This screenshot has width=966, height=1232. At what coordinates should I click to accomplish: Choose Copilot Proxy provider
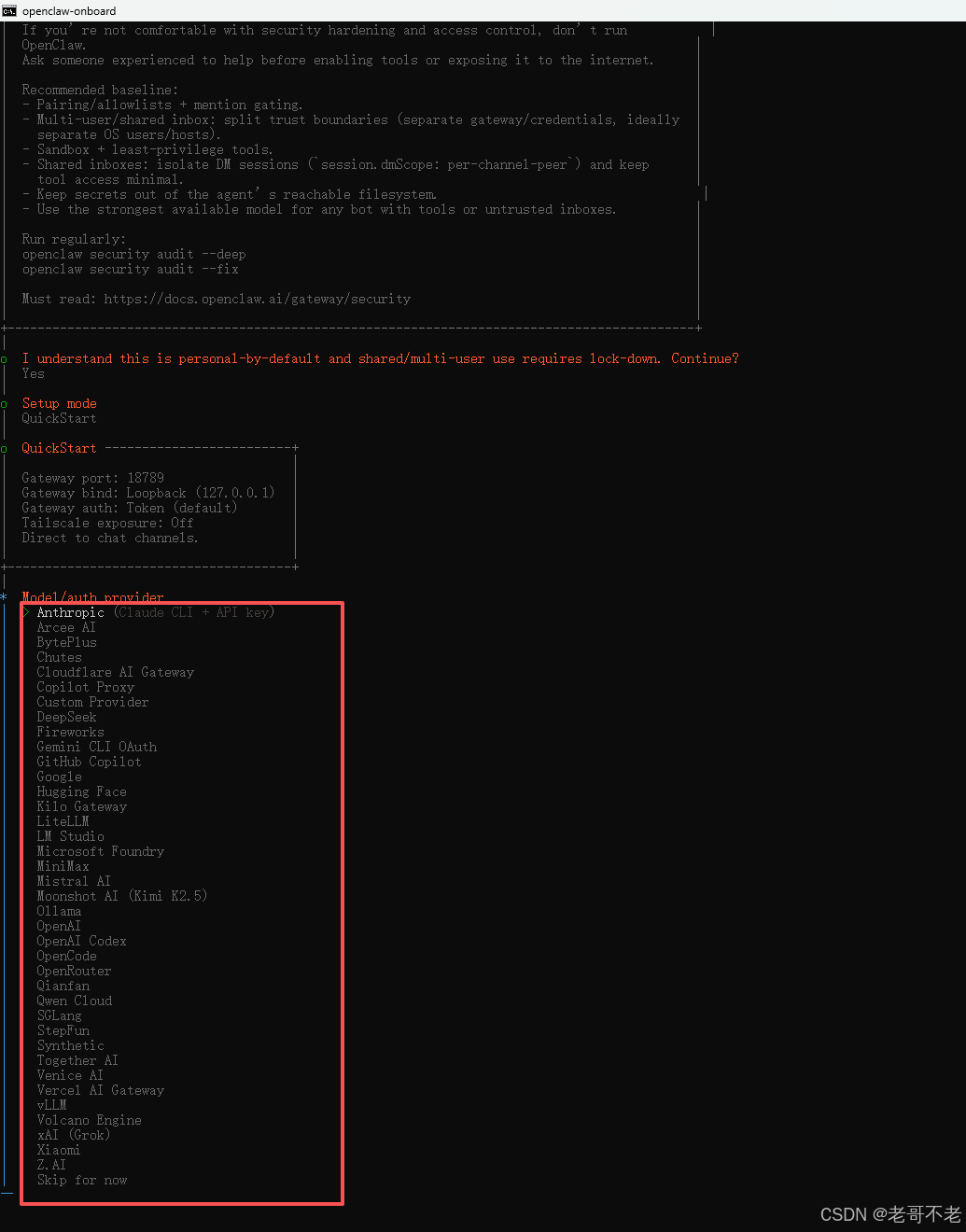(x=86, y=687)
